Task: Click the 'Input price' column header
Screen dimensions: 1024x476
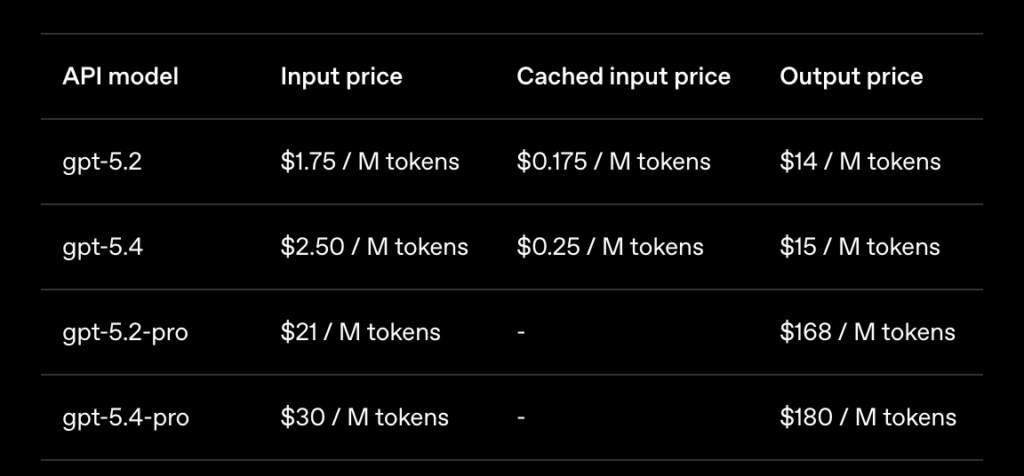Action: (341, 77)
